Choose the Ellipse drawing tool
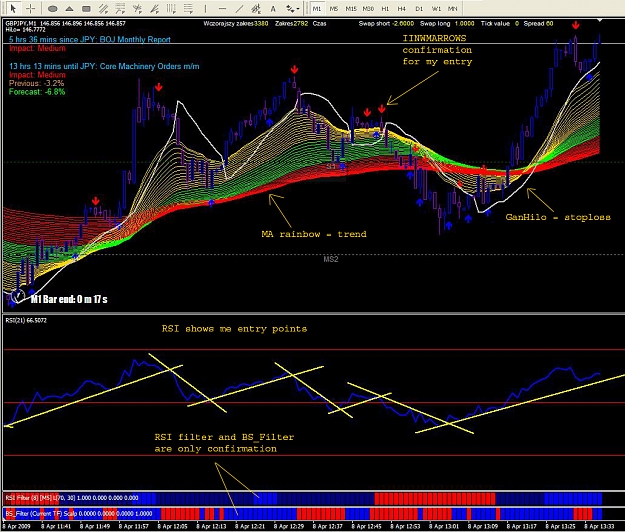The width and height of the screenshot is (625, 532). (x=53, y=8)
